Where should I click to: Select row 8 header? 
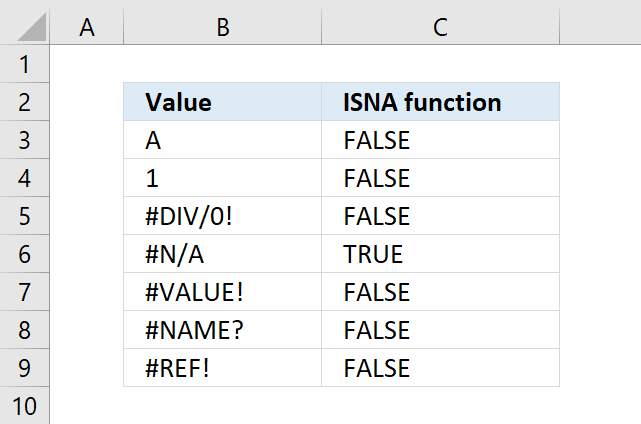[25, 330]
